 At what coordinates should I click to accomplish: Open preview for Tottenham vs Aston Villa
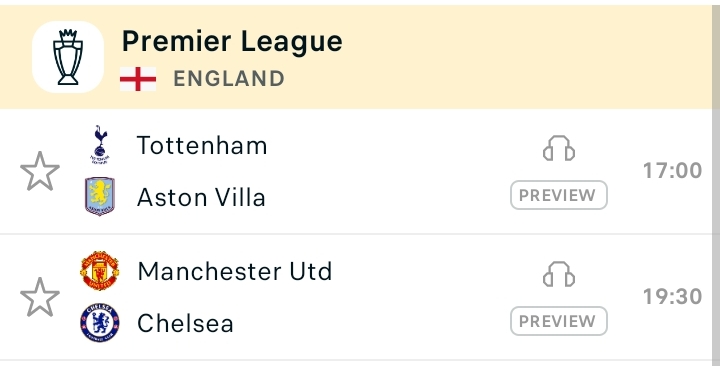(559, 195)
